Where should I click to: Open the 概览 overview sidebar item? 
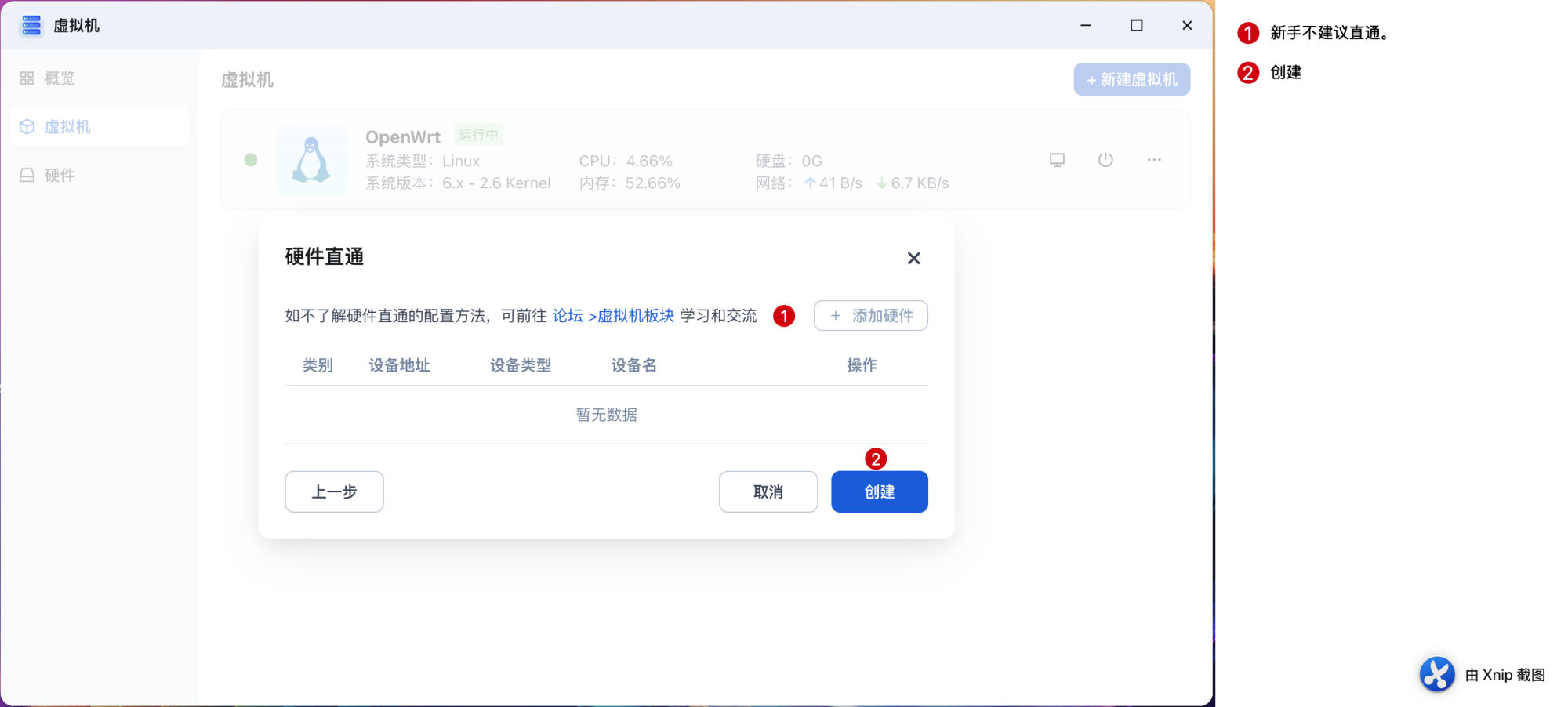coord(59,78)
